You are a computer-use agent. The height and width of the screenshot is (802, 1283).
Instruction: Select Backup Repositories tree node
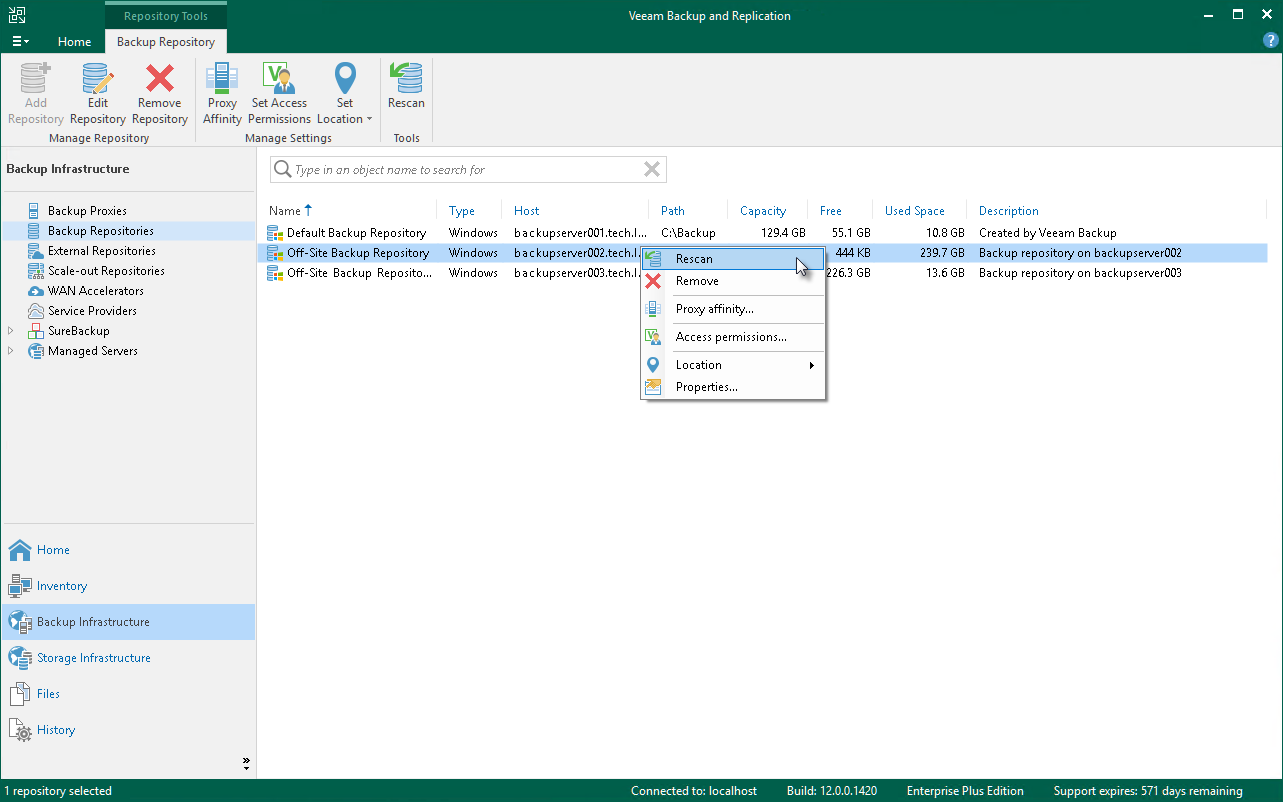(x=101, y=231)
